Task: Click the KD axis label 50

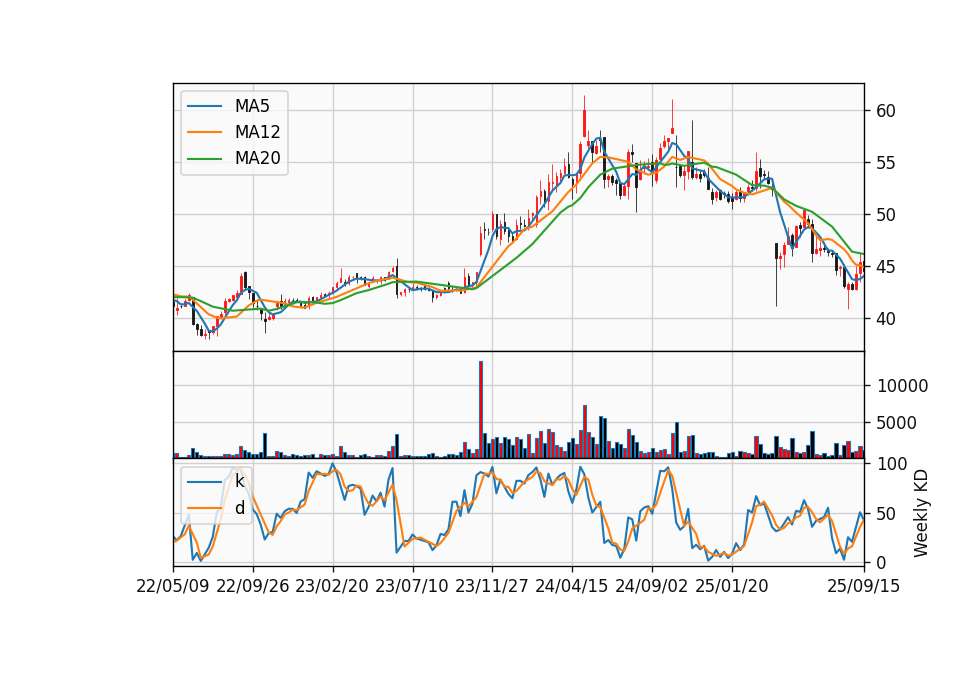Action: pos(886,514)
